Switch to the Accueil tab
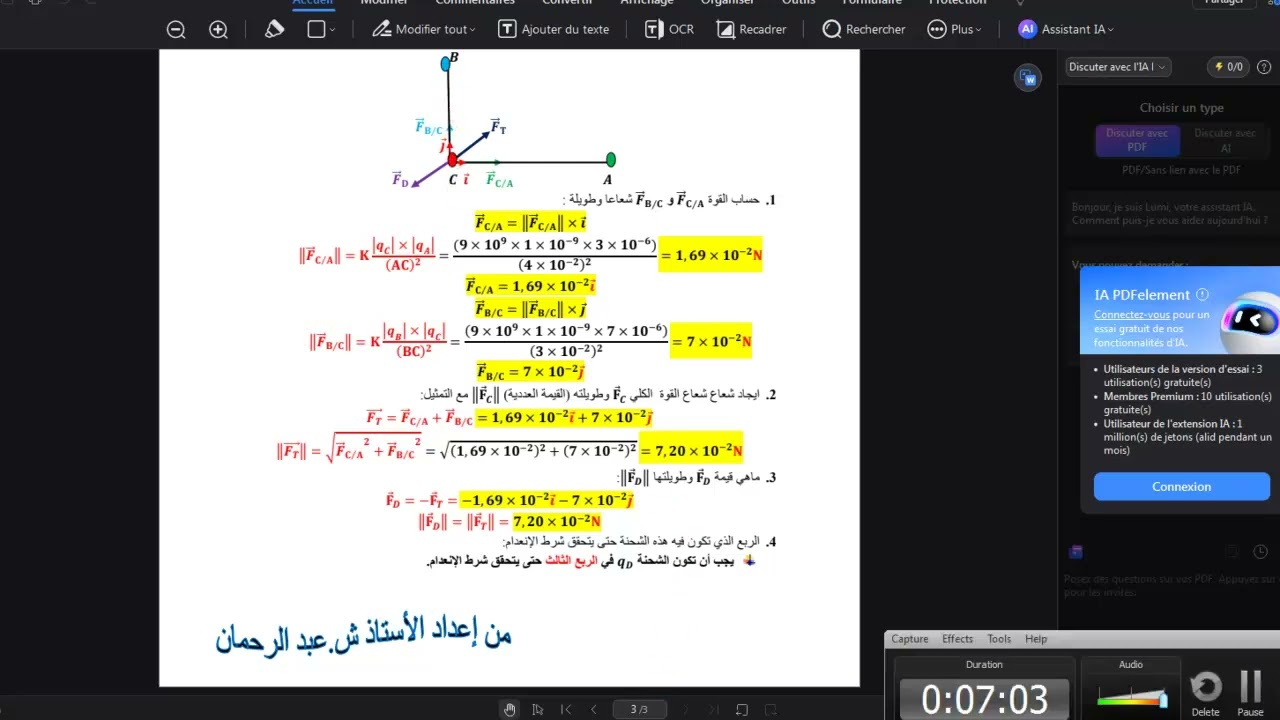The width and height of the screenshot is (1280, 720). (312, 3)
